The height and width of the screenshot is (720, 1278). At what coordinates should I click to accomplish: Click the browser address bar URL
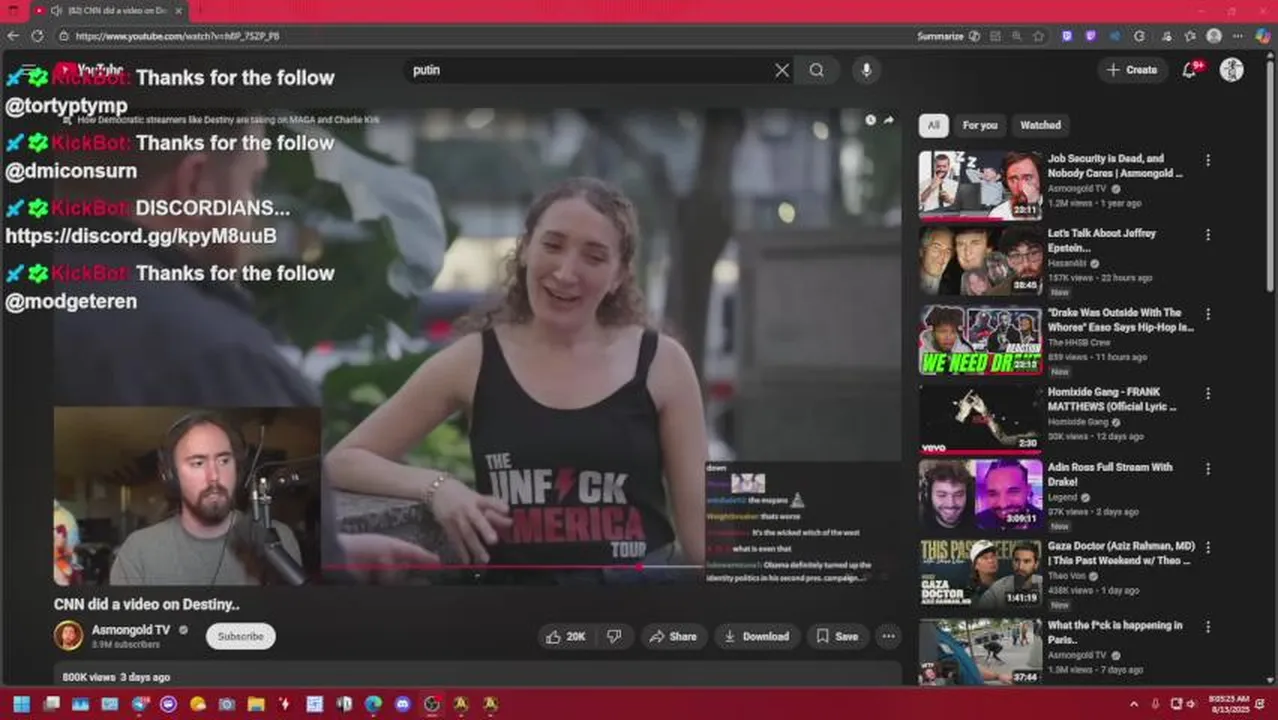click(178, 36)
